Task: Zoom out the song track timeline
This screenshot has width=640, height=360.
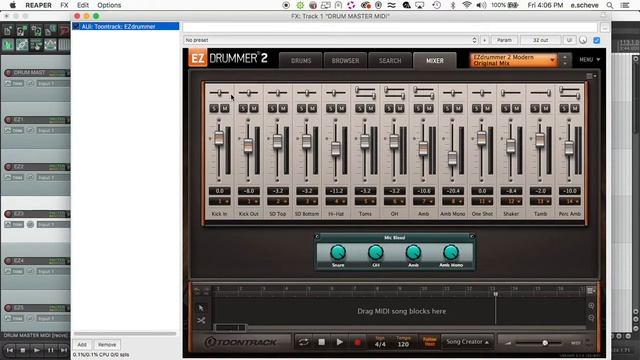Action: pos(591,318)
